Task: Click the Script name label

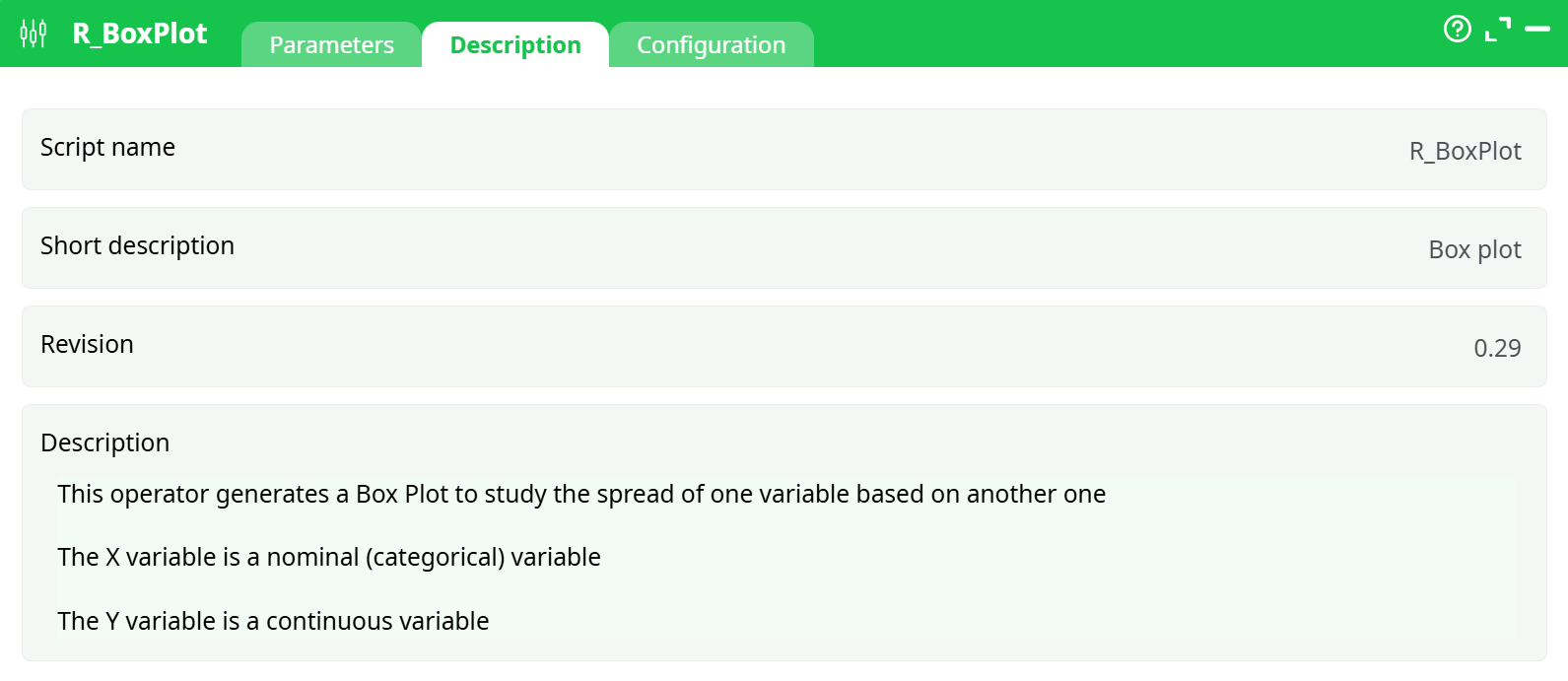Action: click(x=107, y=147)
